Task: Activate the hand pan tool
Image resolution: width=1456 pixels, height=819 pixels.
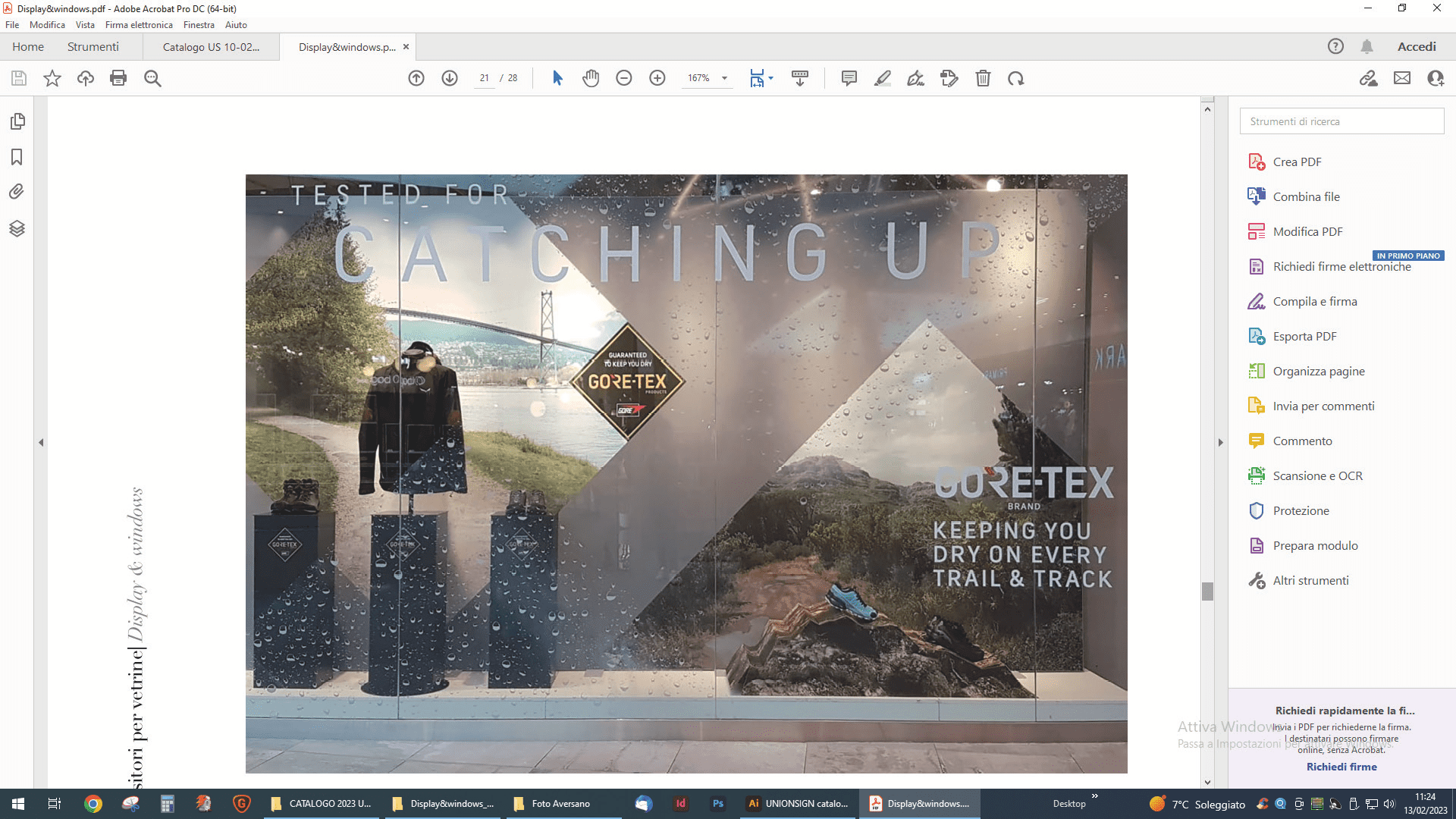Action: point(591,78)
